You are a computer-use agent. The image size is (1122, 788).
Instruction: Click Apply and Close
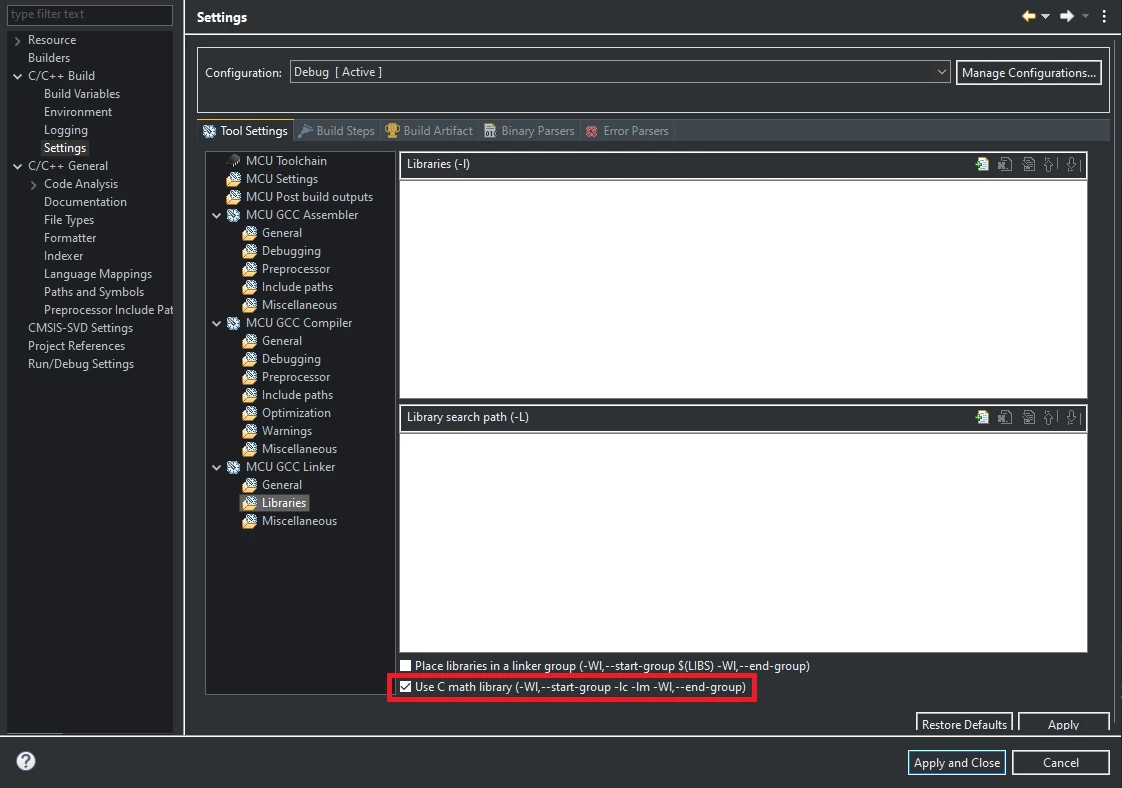pyautogui.click(x=957, y=762)
